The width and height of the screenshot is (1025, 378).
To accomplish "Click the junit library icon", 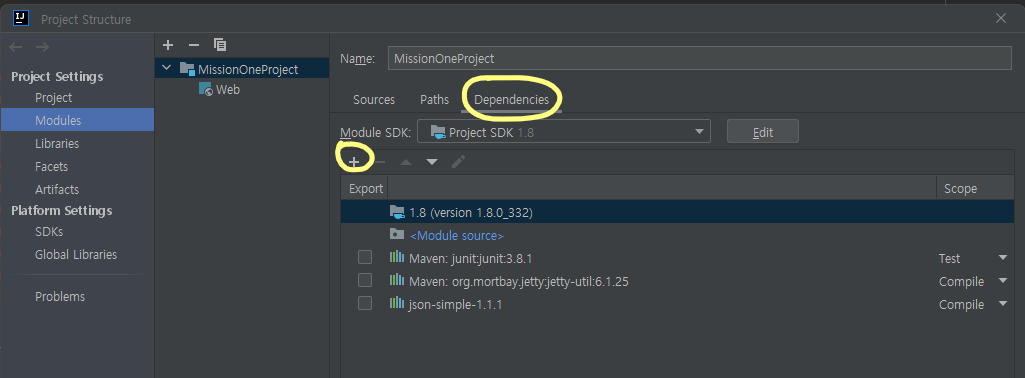I will pyautogui.click(x=396, y=258).
